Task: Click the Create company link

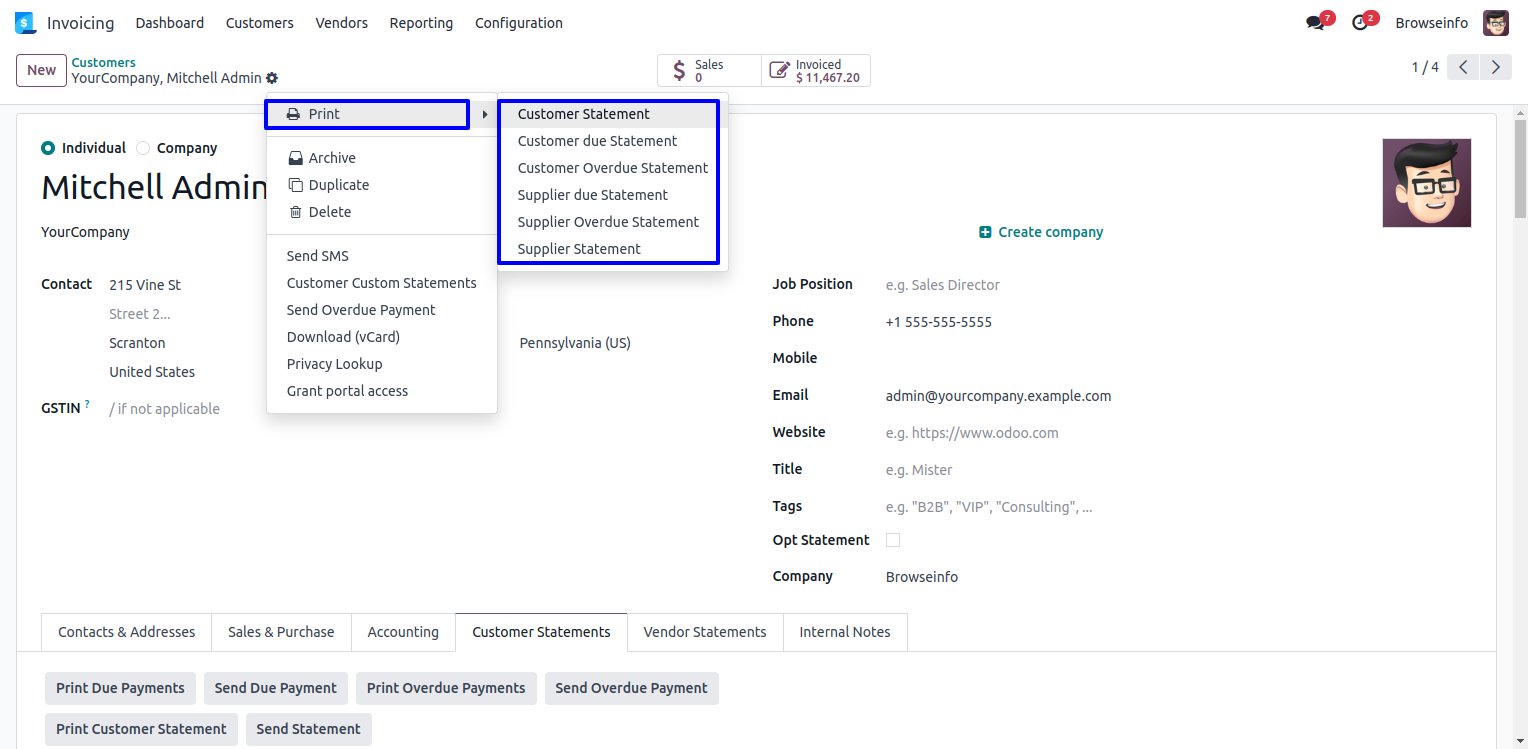Action: coord(1050,232)
